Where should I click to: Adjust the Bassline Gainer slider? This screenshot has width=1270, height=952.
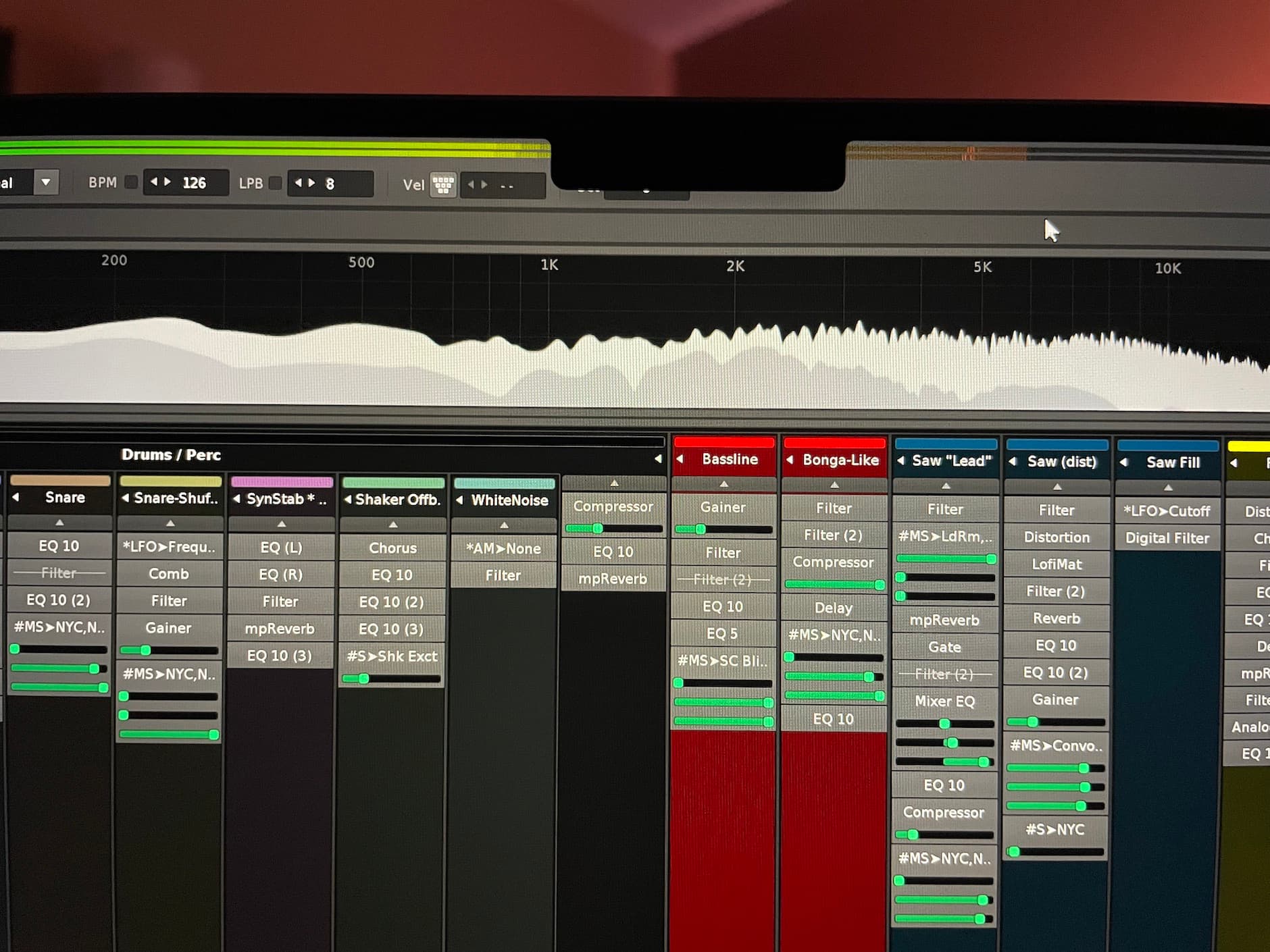coord(723,529)
